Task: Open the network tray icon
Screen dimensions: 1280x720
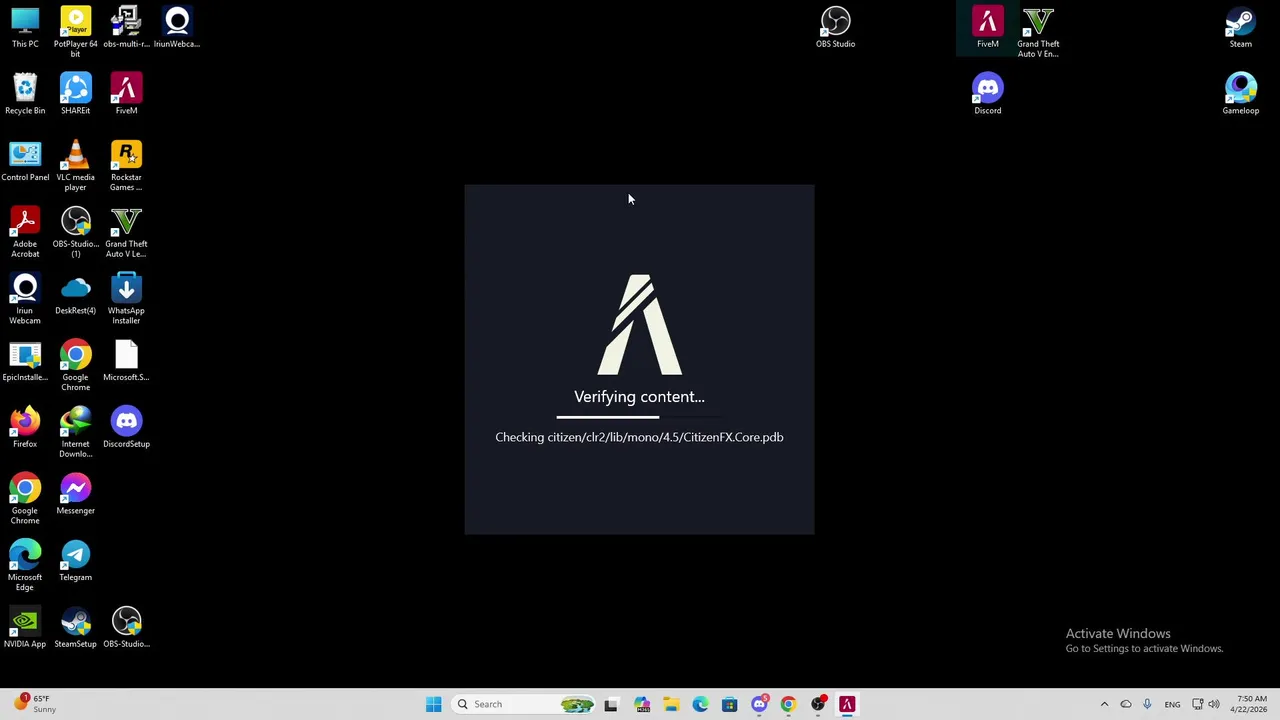Action: [x=1198, y=704]
